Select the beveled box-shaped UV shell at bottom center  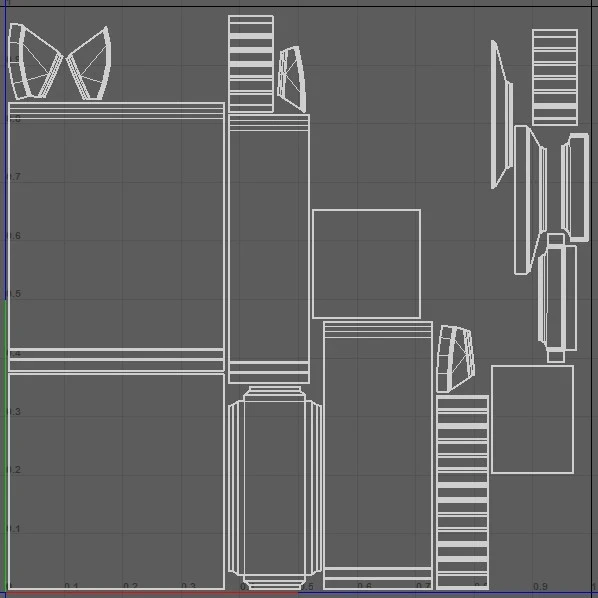click(x=275, y=488)
